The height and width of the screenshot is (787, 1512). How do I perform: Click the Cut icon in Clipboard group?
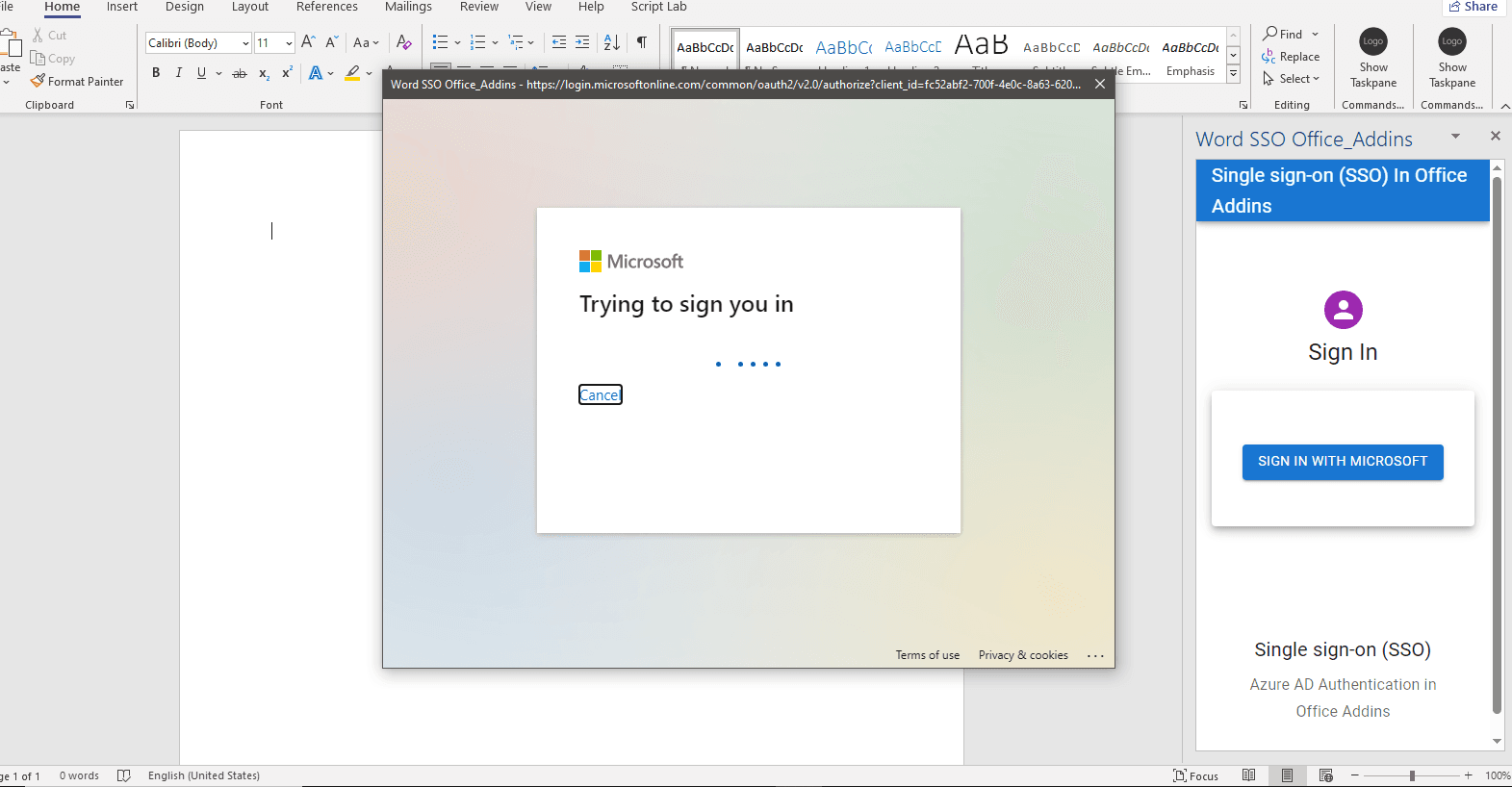(x=38, y=36)
